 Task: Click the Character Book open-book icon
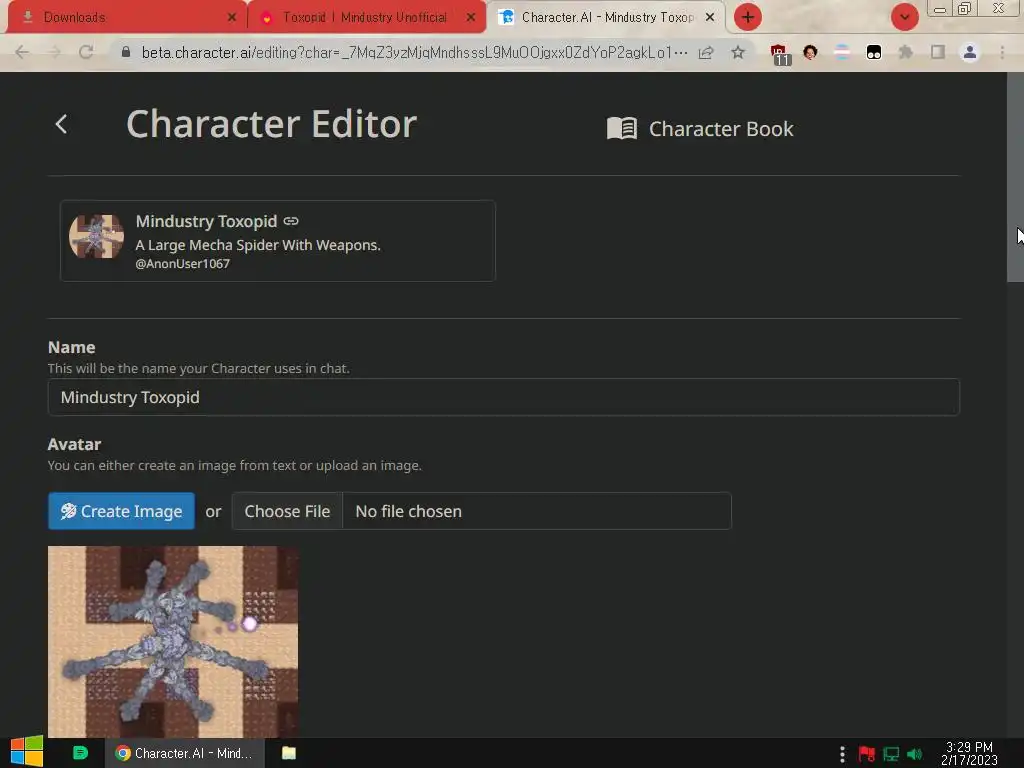click(622, 128)
